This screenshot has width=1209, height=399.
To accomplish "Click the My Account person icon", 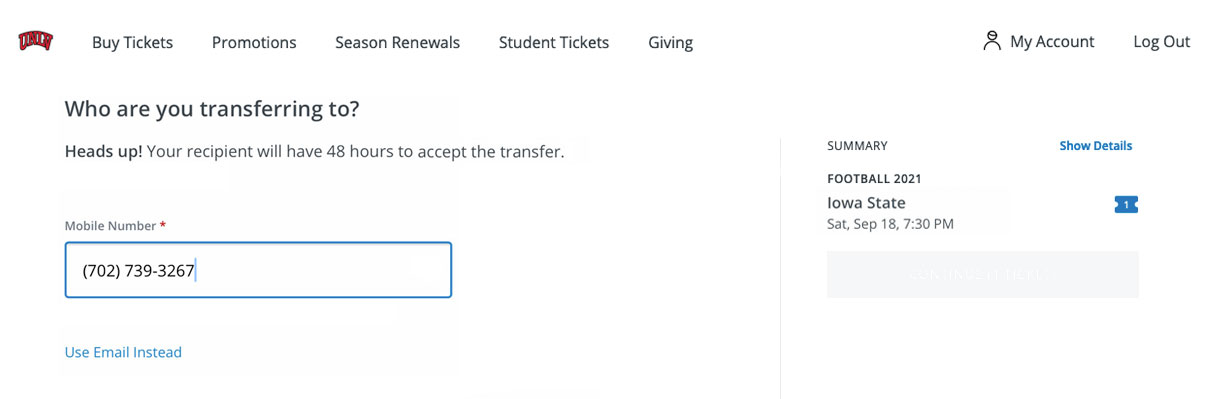I will (x=992, y=41).
